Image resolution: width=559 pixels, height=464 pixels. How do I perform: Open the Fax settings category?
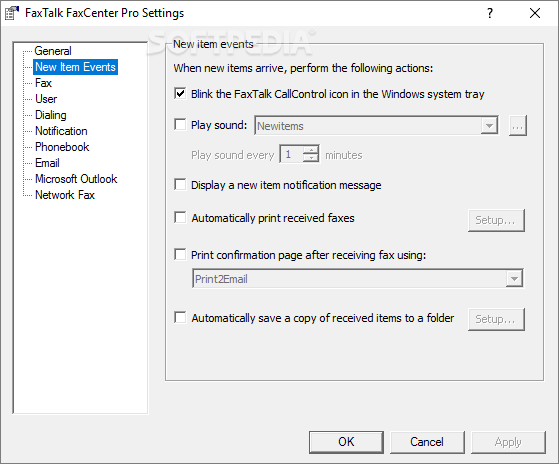[x=43, y=83]
